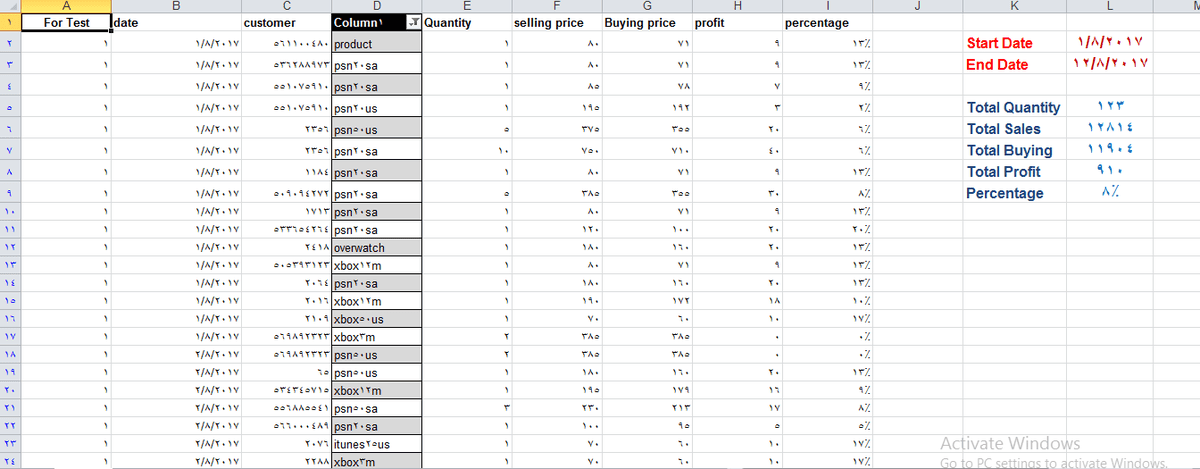Click the Start Date value cell
The image size is (1200, 469).
[1095, 43]
